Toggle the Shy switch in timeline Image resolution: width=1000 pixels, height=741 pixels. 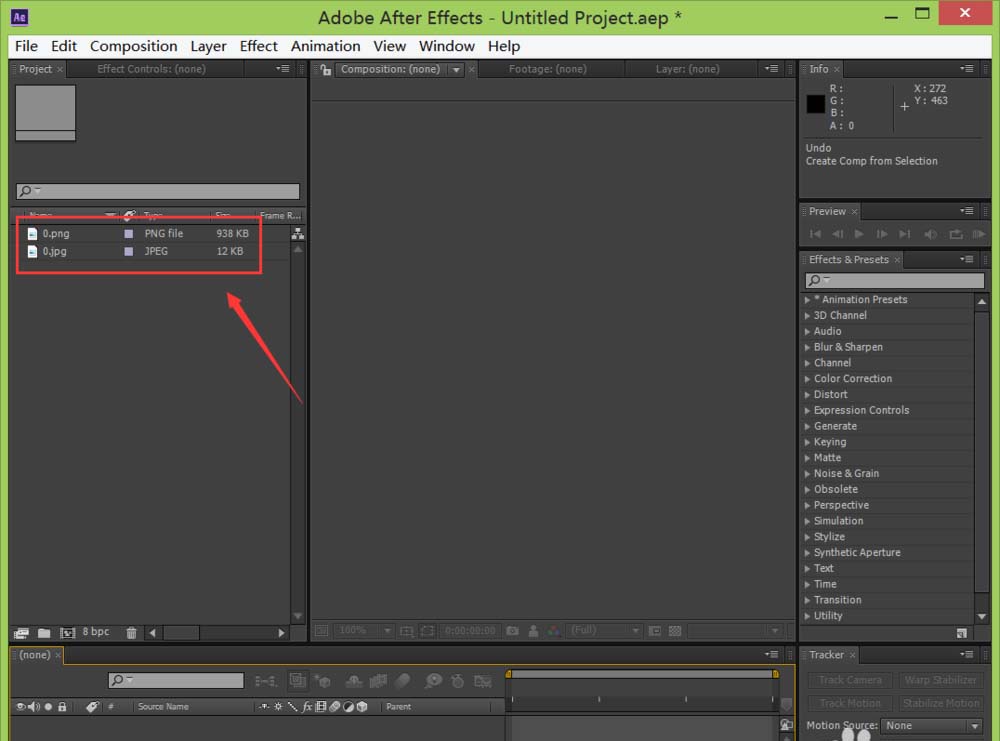click(354, 681)
